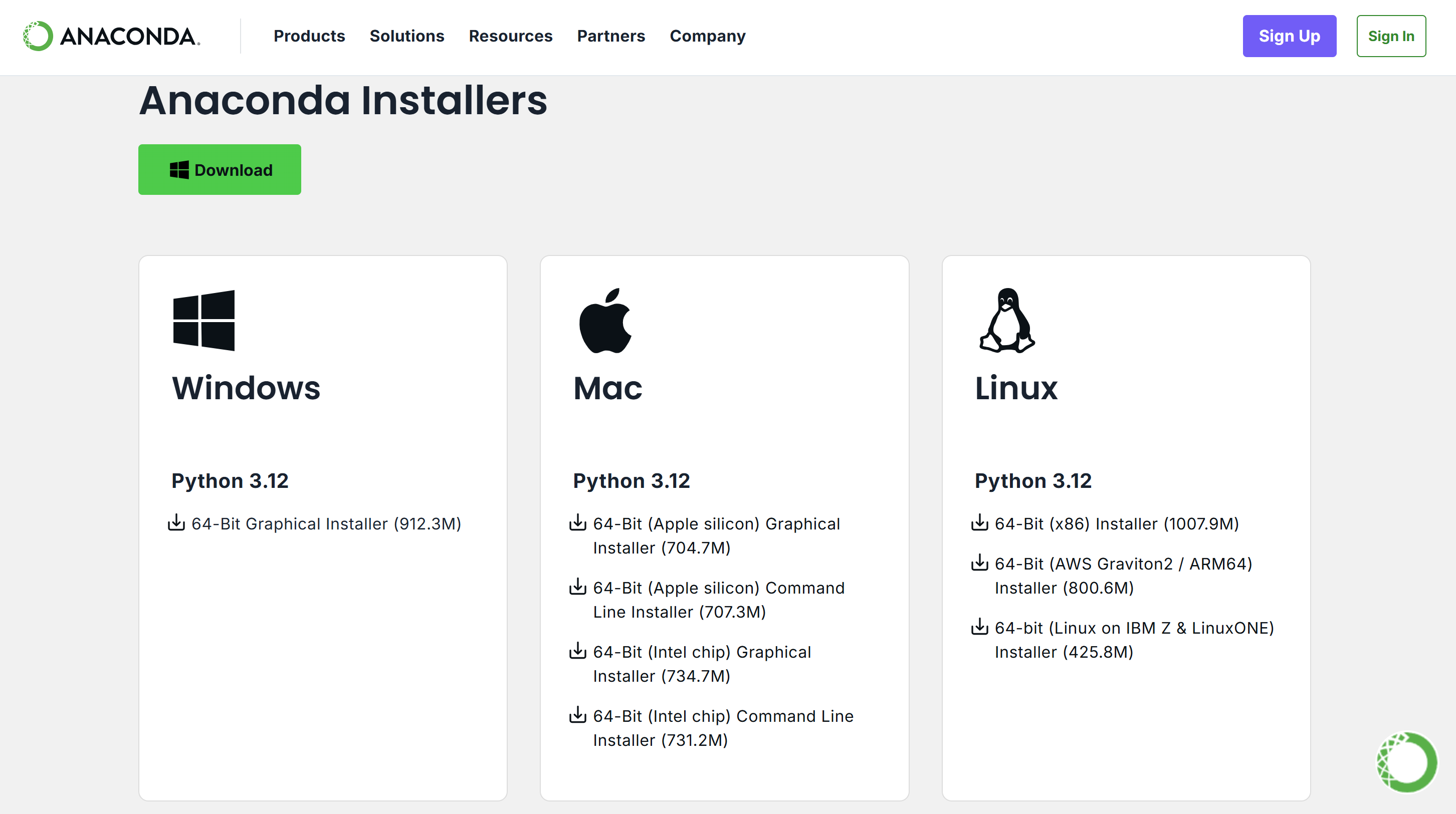Click download icon beside Windows Graphical Installer

point(176,522)
